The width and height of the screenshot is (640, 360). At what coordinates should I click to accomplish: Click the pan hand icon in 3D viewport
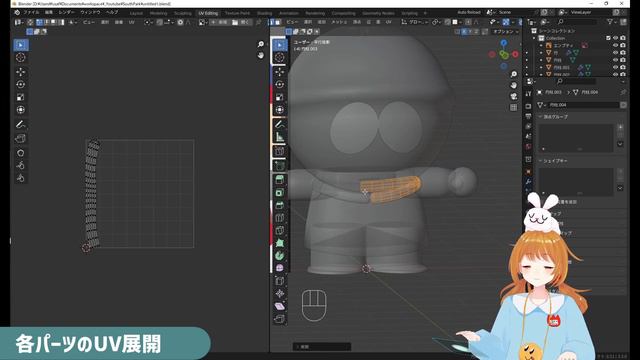click(513, 85)
